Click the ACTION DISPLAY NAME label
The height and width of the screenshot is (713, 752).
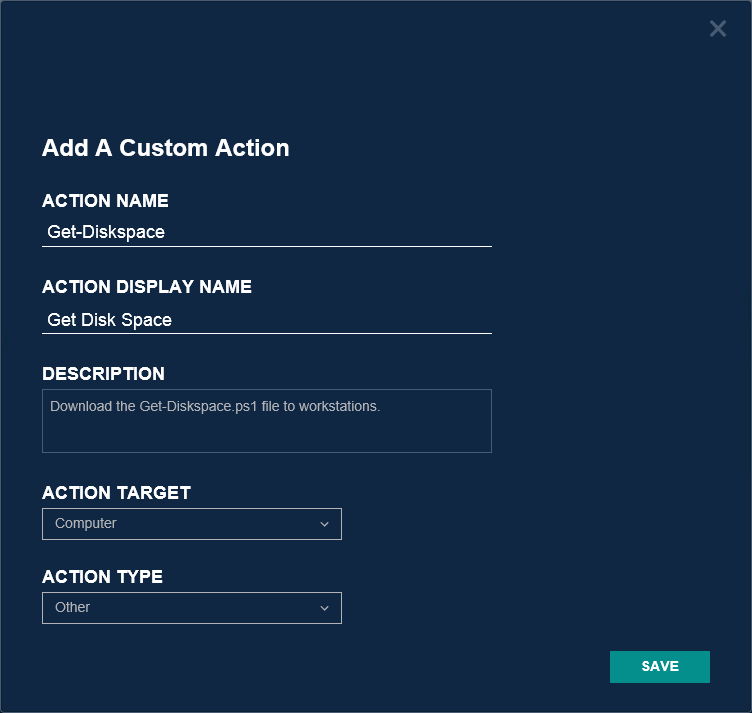(147, 287)
